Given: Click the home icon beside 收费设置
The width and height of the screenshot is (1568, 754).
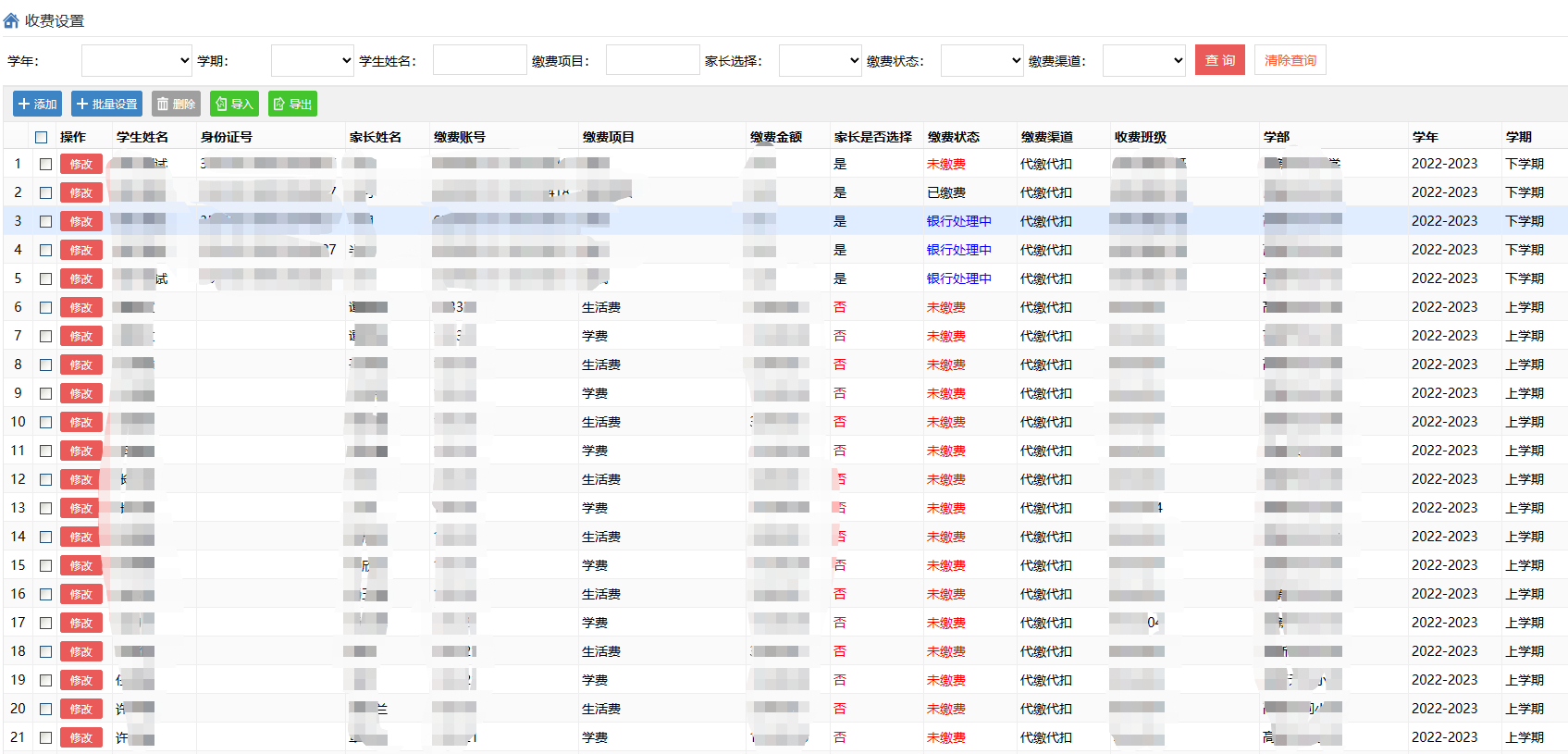Looking at the screenshot, I should point(11,20).
